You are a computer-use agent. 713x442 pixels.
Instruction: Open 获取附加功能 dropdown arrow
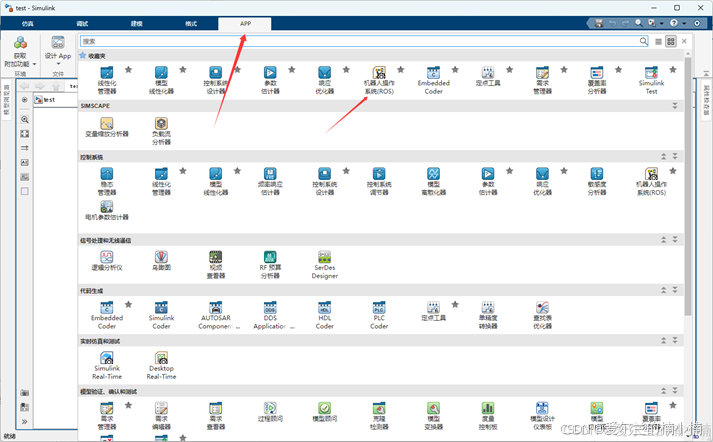click(35, 64)
